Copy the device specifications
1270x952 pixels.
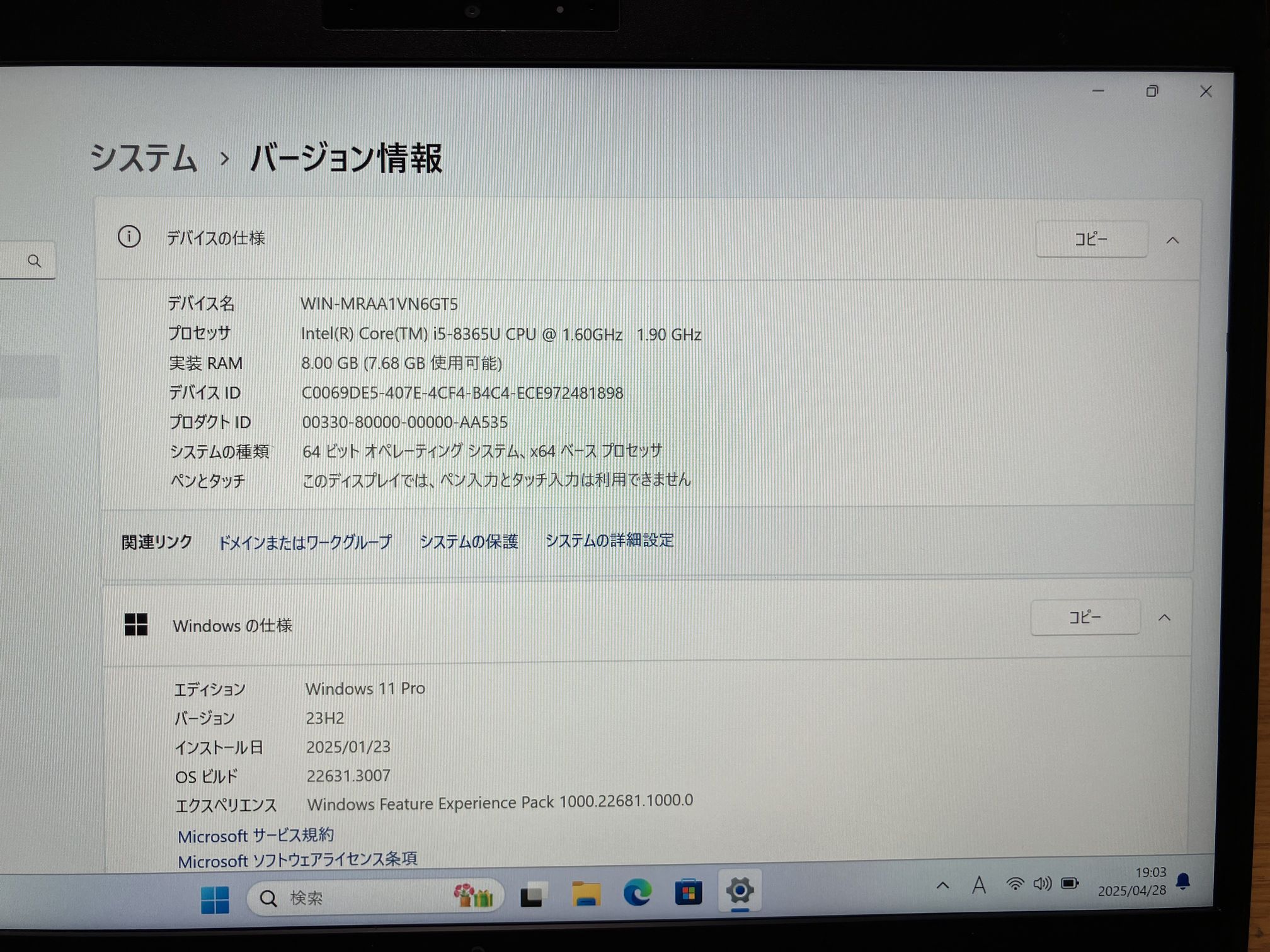click(x=1091, y=239)
